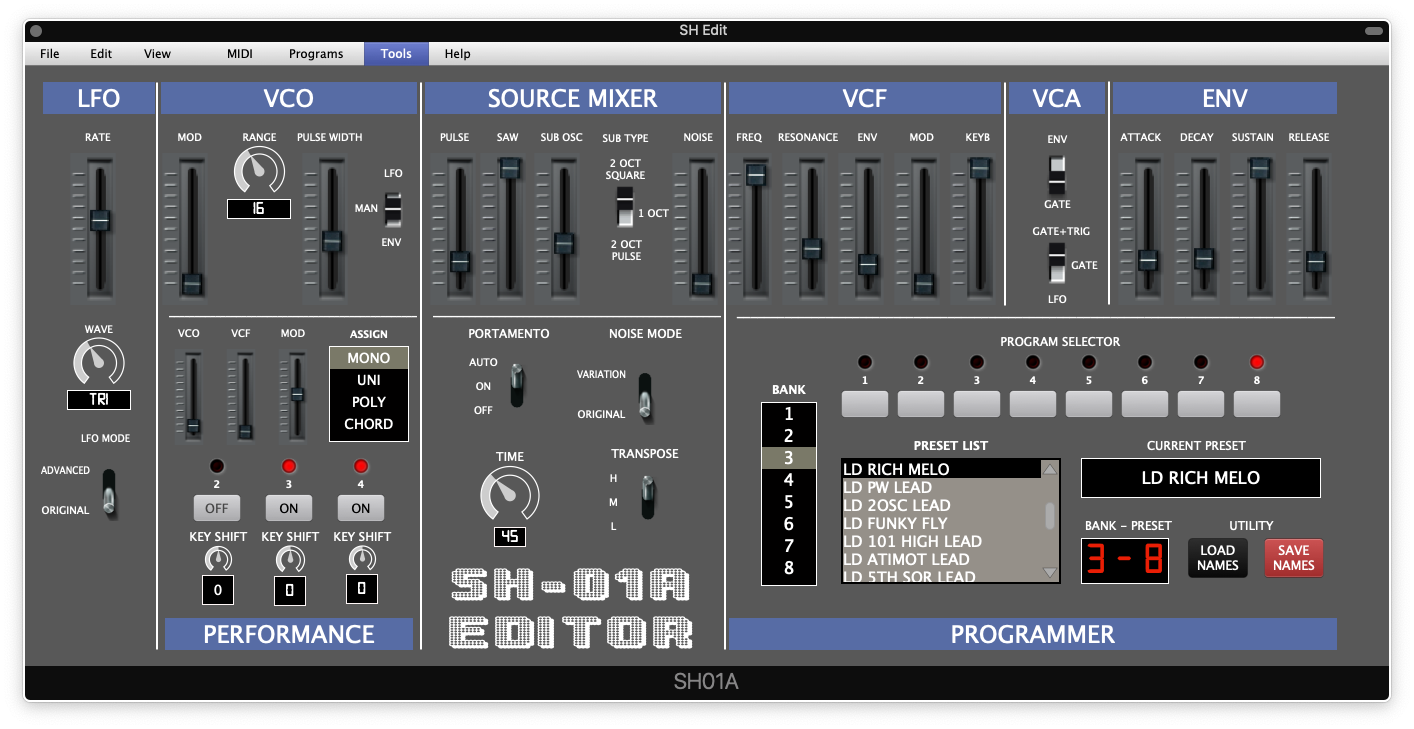This screenshot has width=1414, height=729.
Task: Toggle the SUB TYPE octave switch
Action: (x=624, y=208)
